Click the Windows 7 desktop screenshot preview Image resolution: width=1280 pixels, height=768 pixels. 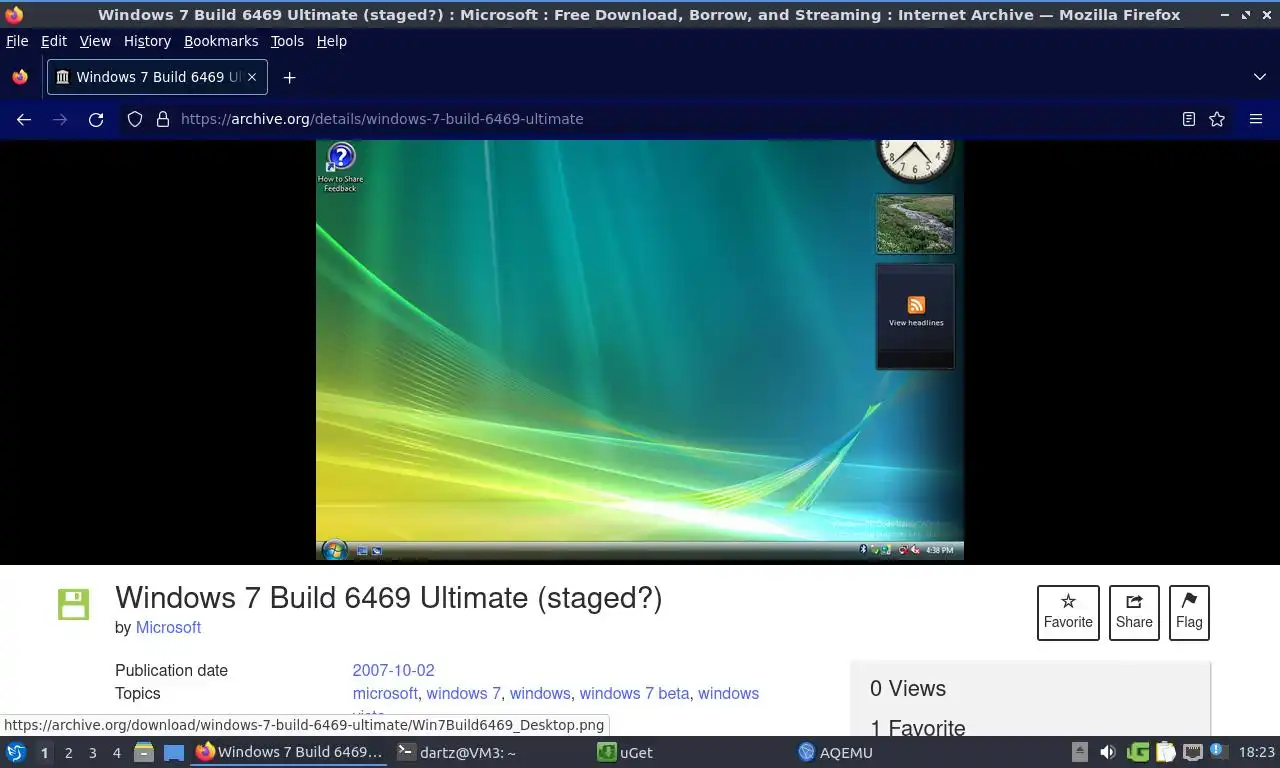point(640,350)
